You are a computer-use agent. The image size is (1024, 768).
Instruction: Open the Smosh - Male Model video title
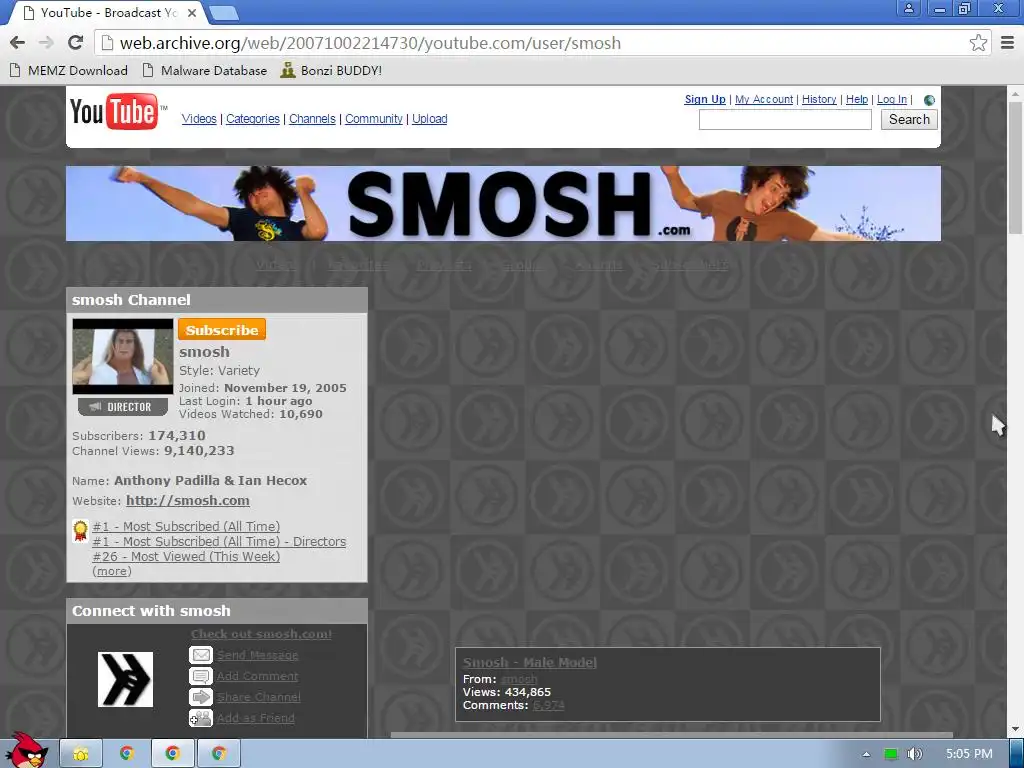tap(530, 662)
